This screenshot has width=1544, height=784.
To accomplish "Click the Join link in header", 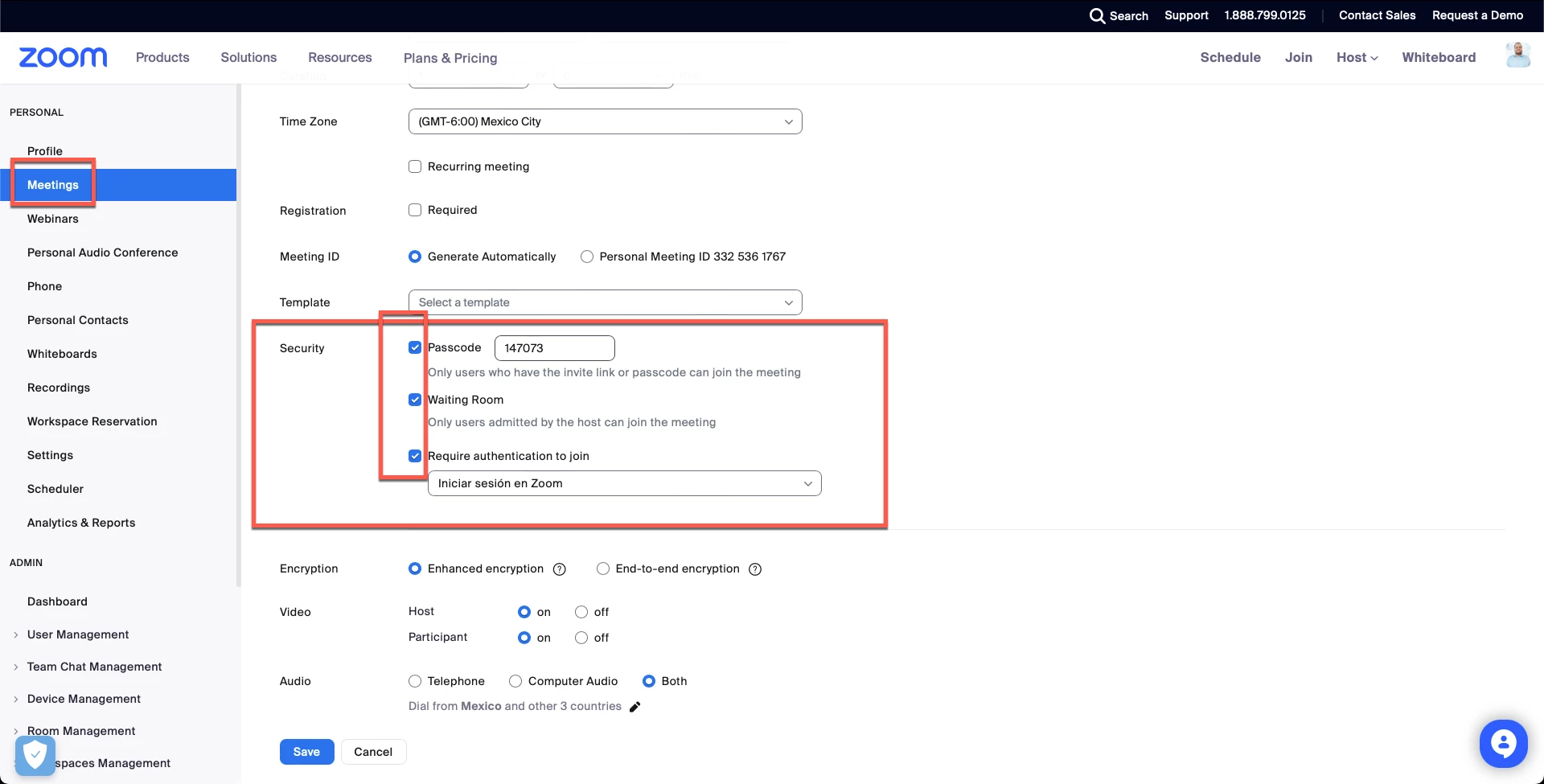I will [1298, 57].
